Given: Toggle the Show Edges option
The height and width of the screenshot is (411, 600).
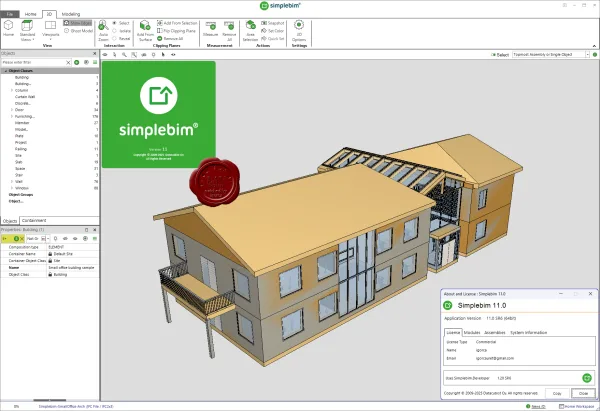Looking at the screenshot, I should [78, 23].
